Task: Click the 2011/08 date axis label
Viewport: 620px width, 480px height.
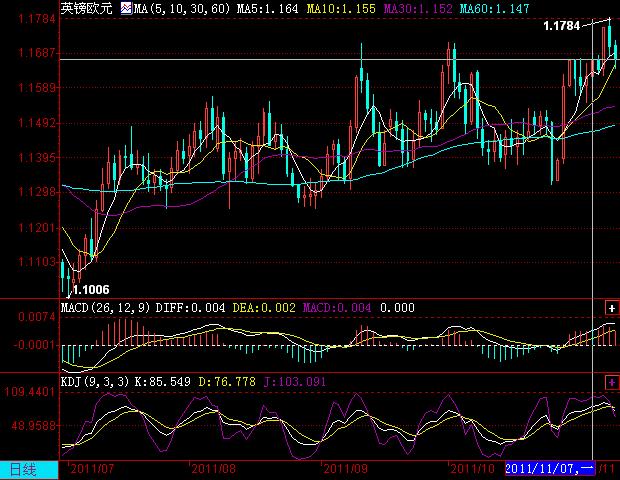Action: pos(214,469)
